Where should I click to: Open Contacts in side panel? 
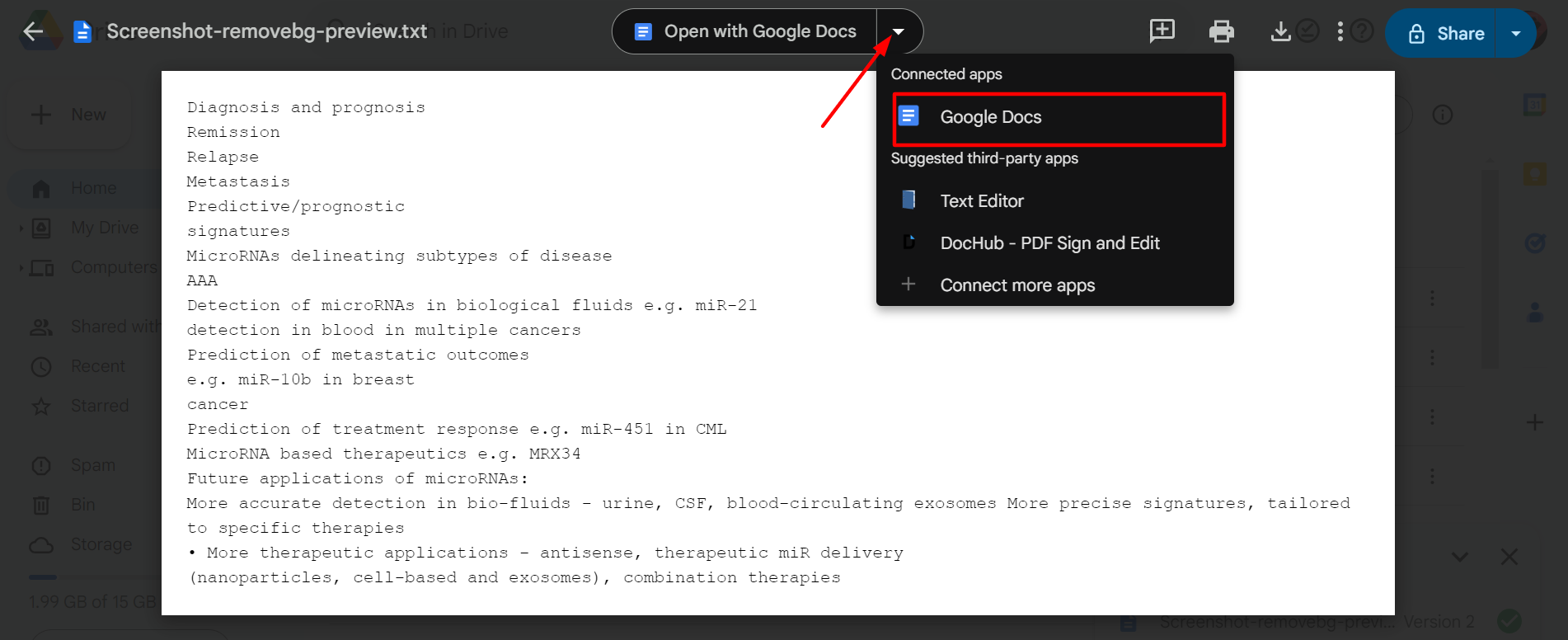click(1534, 312)
